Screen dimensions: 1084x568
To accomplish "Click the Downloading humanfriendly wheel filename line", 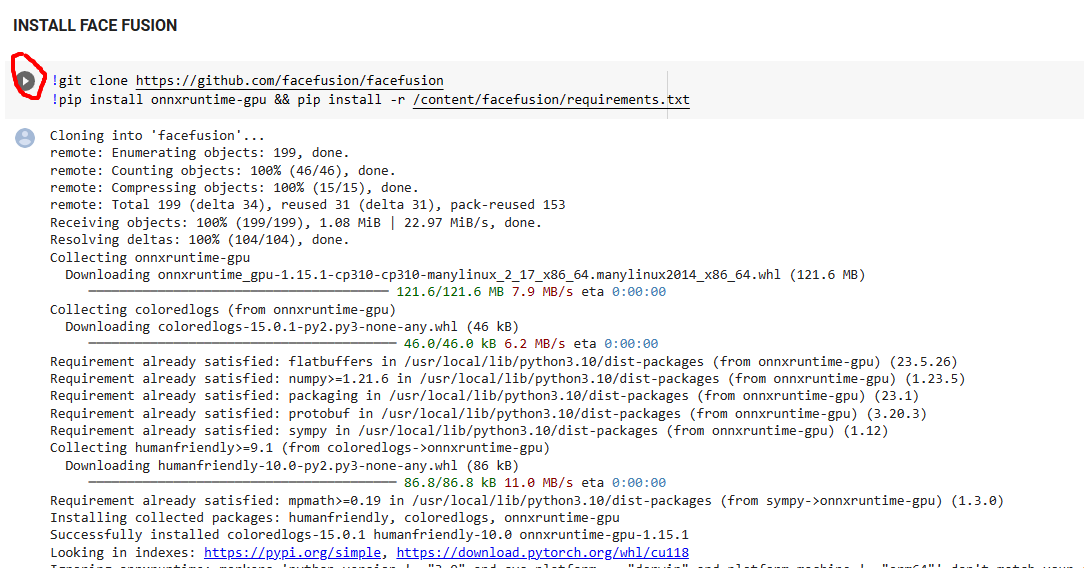I will (292, 465).
